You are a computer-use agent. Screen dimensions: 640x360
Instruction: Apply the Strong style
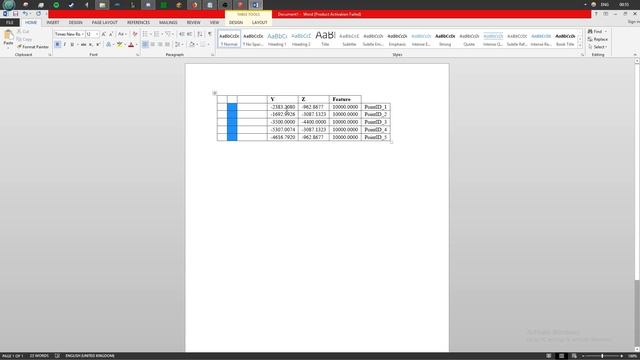(445, 39)
